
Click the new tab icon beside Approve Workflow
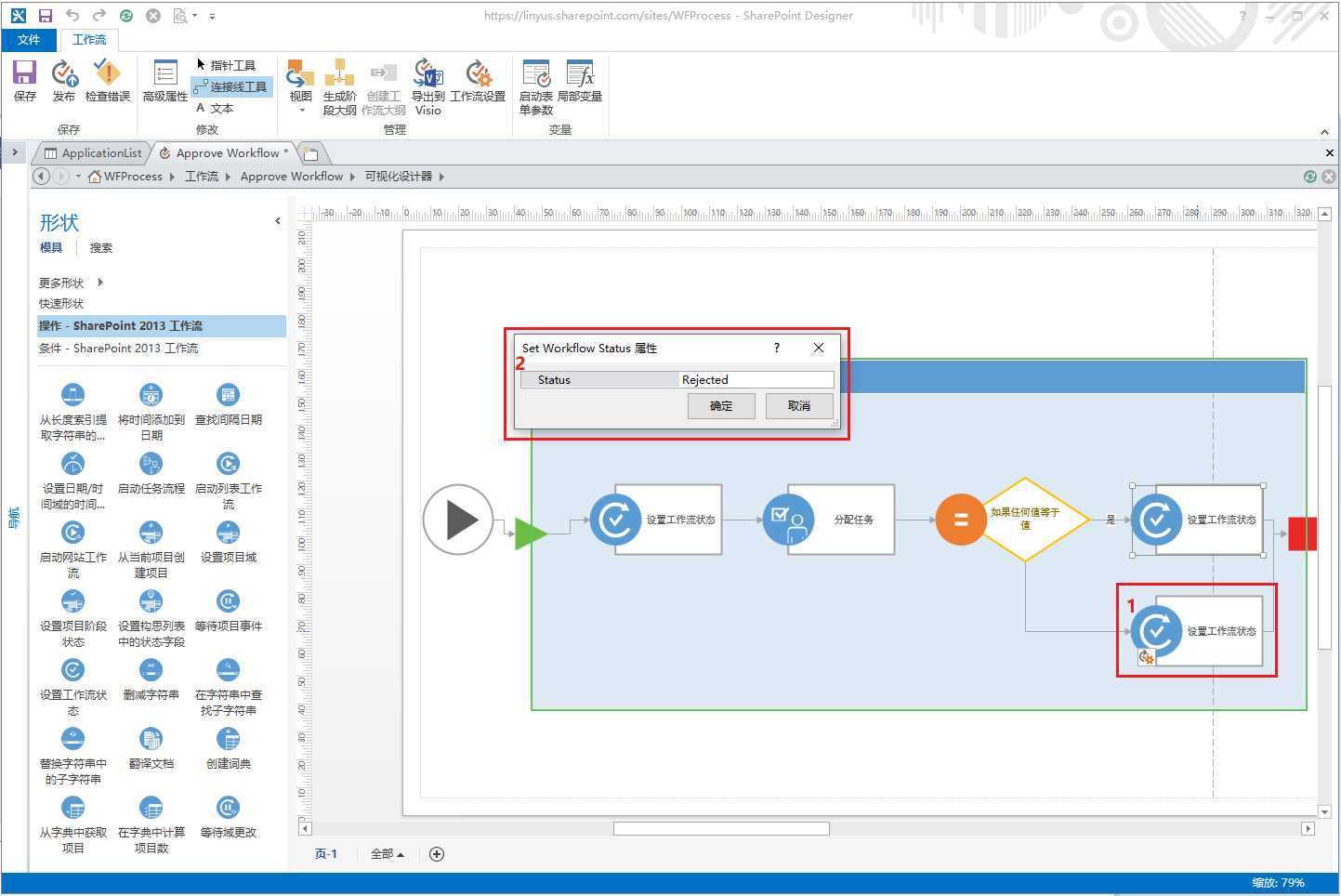point(311,153)
